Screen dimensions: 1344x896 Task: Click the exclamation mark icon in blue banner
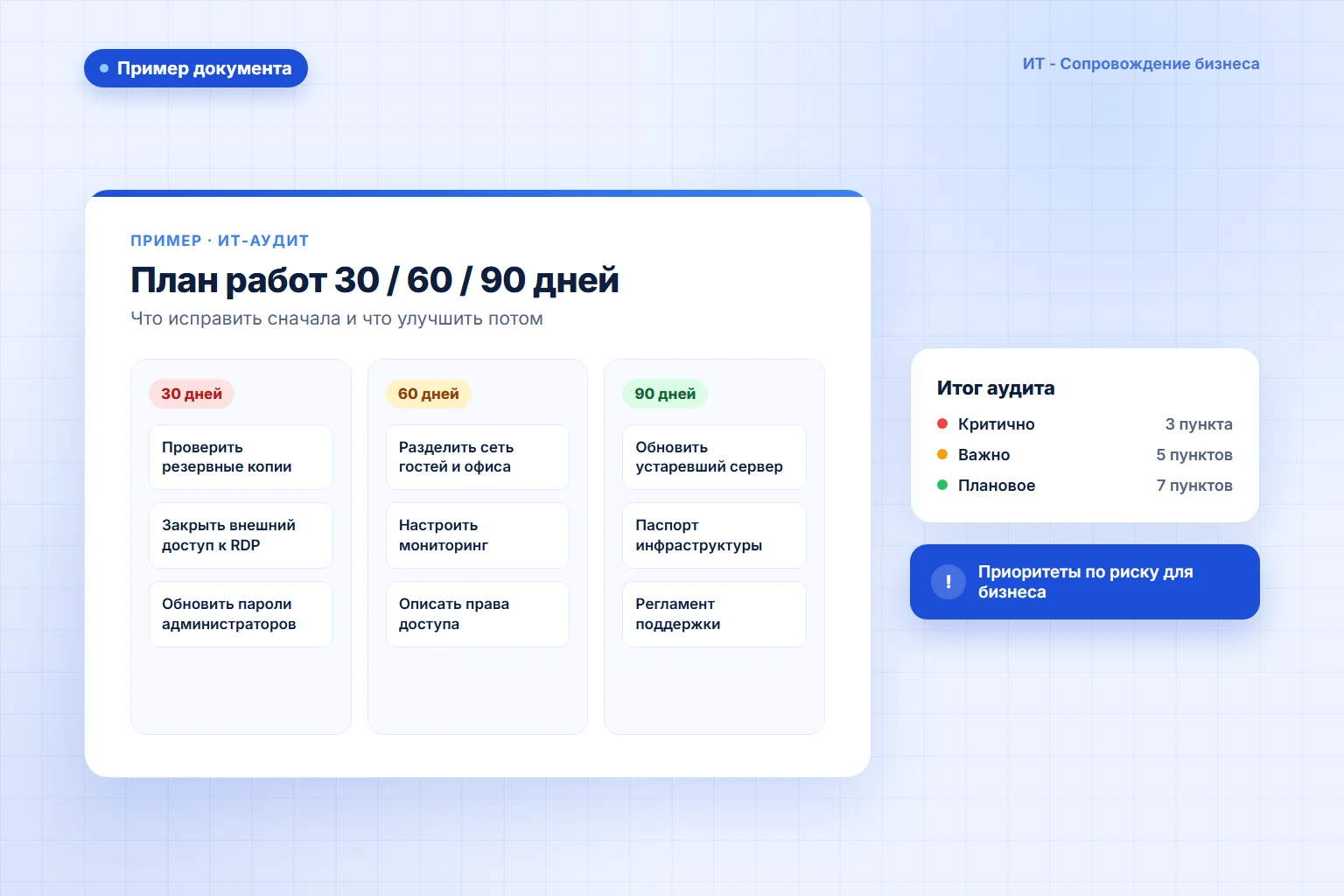point(948,582)
